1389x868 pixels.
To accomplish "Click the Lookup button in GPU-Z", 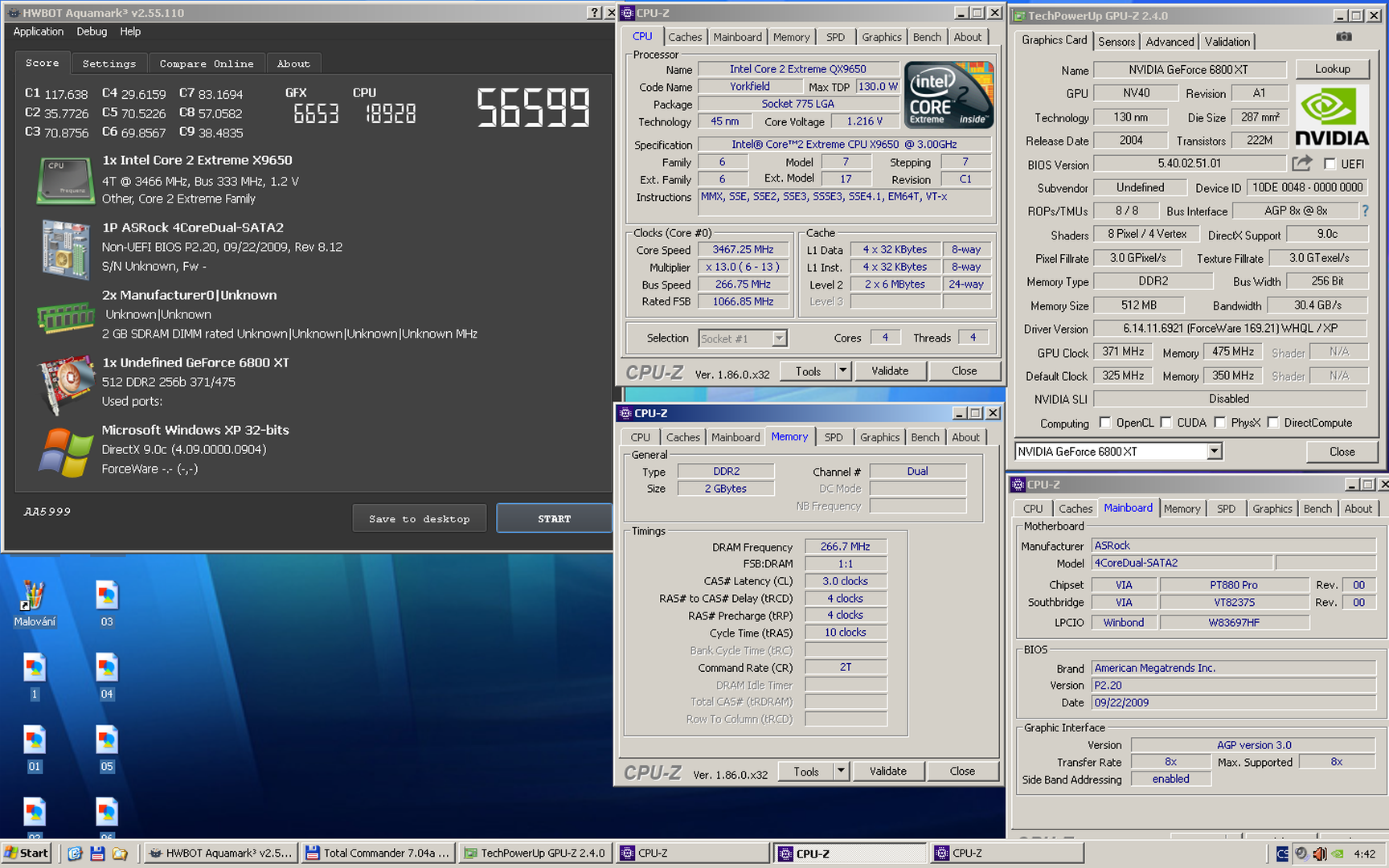I will click(x=1332, y=69).
